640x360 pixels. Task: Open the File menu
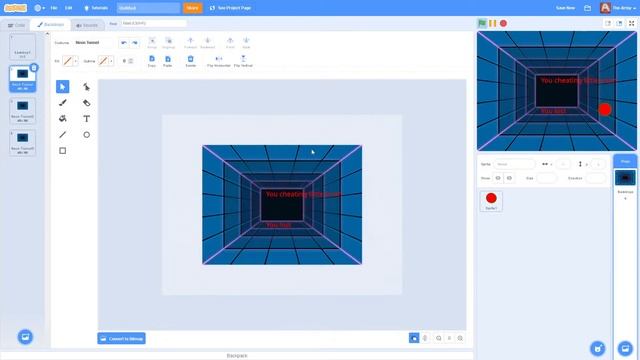pyautogui.click(x=54, y=8)
